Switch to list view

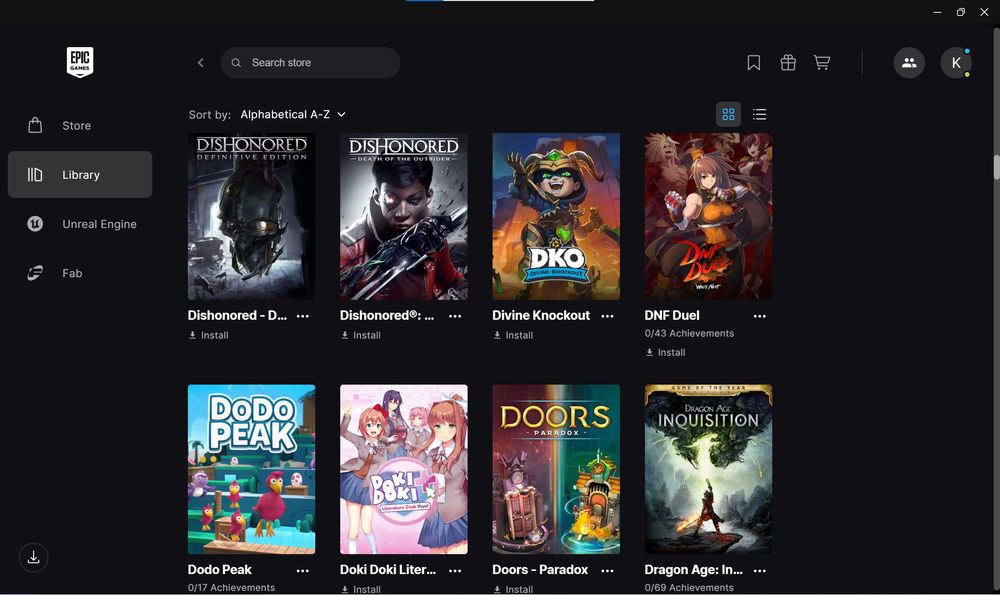point(759,114)
